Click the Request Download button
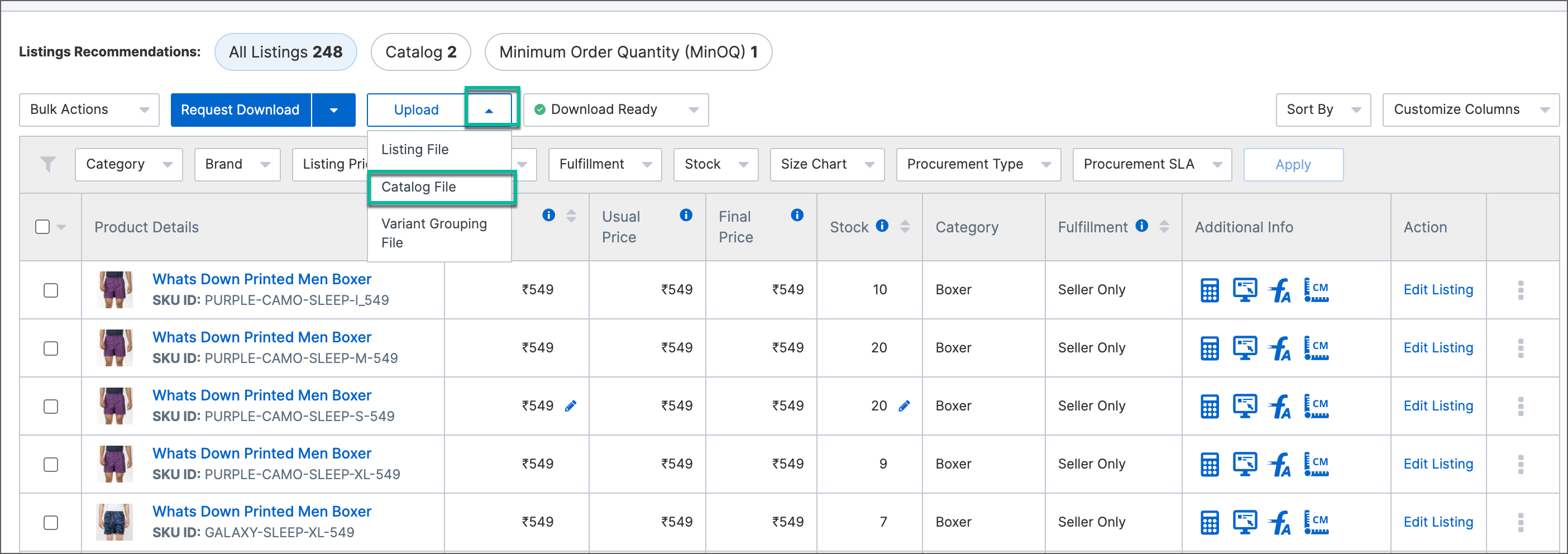 [241, 110]
